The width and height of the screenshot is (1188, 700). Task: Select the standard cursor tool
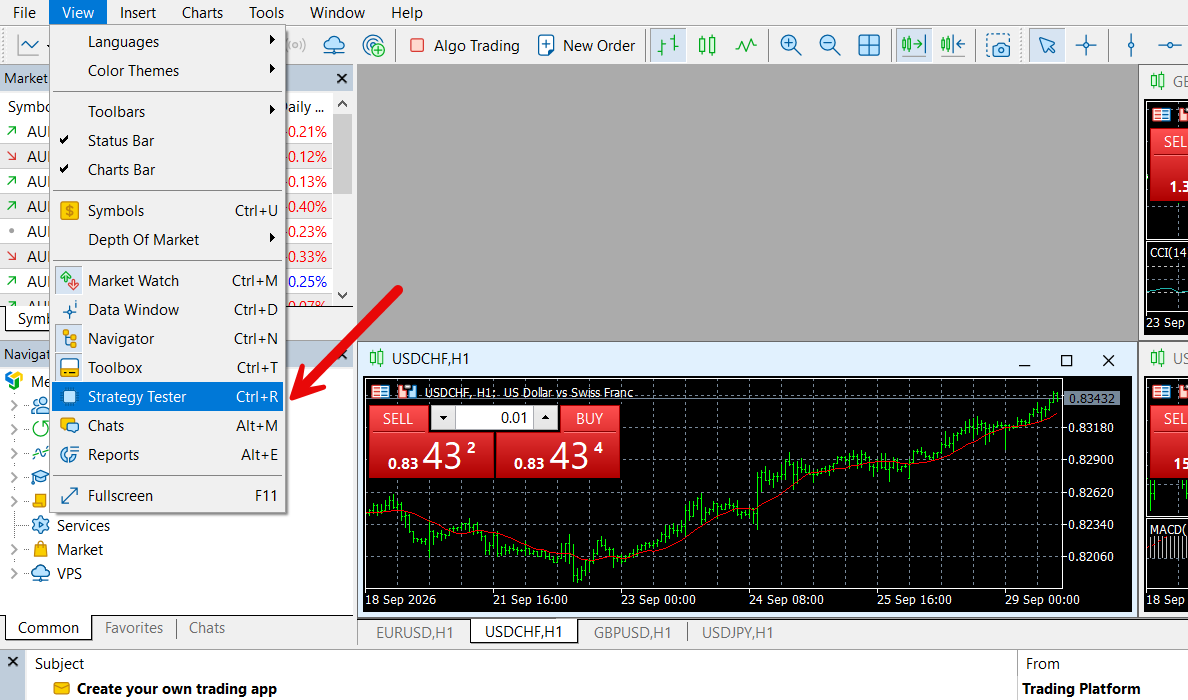click(1047, 45)
